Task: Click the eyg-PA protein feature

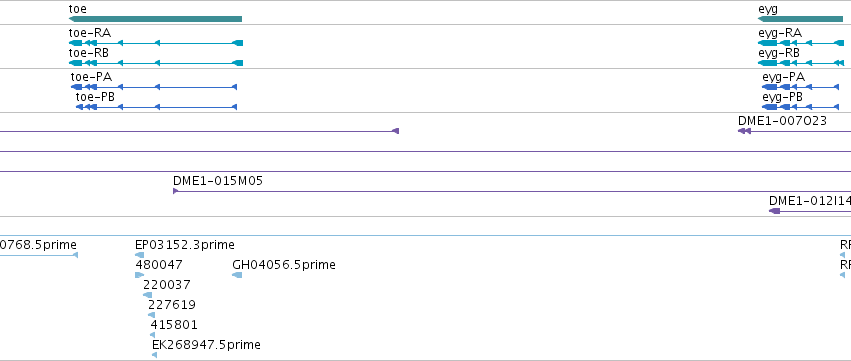Action: (801, 87)
